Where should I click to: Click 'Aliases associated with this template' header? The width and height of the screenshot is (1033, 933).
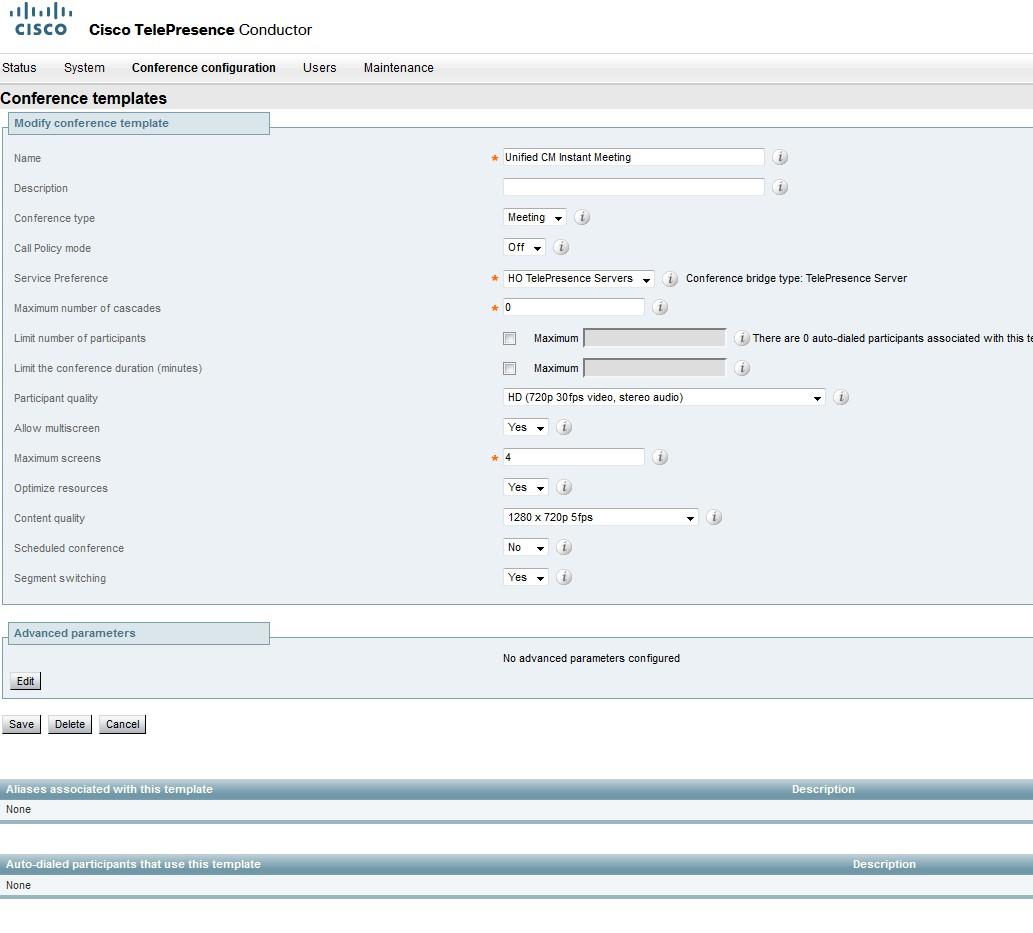pos(109,789)
